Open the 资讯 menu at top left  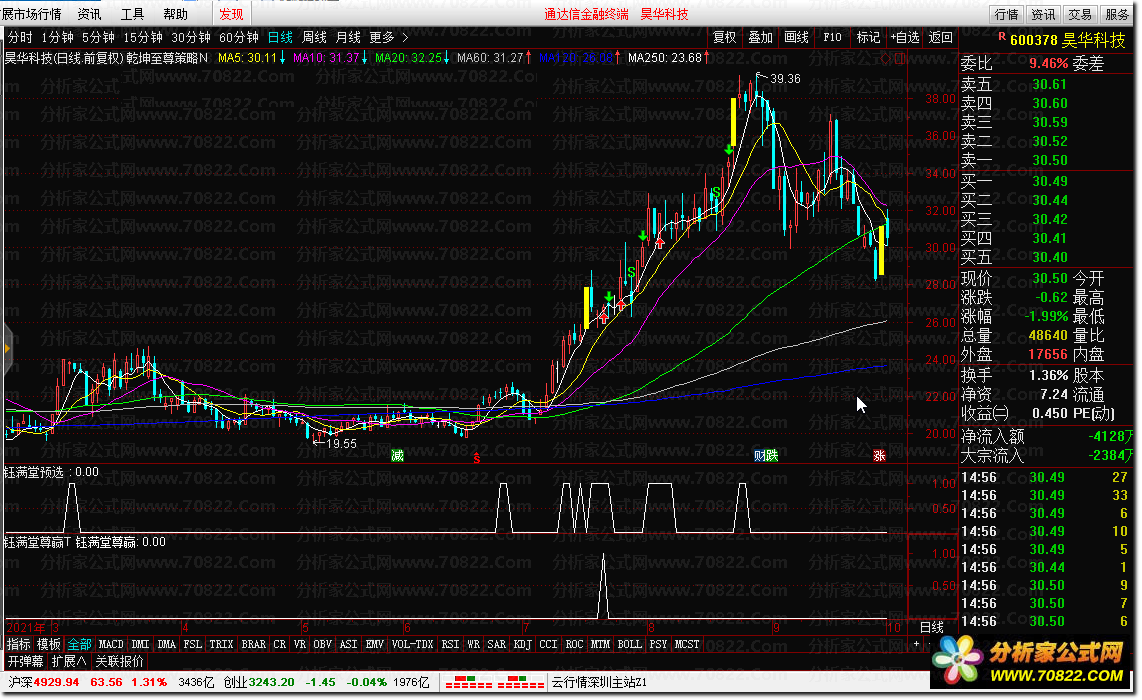90,14
